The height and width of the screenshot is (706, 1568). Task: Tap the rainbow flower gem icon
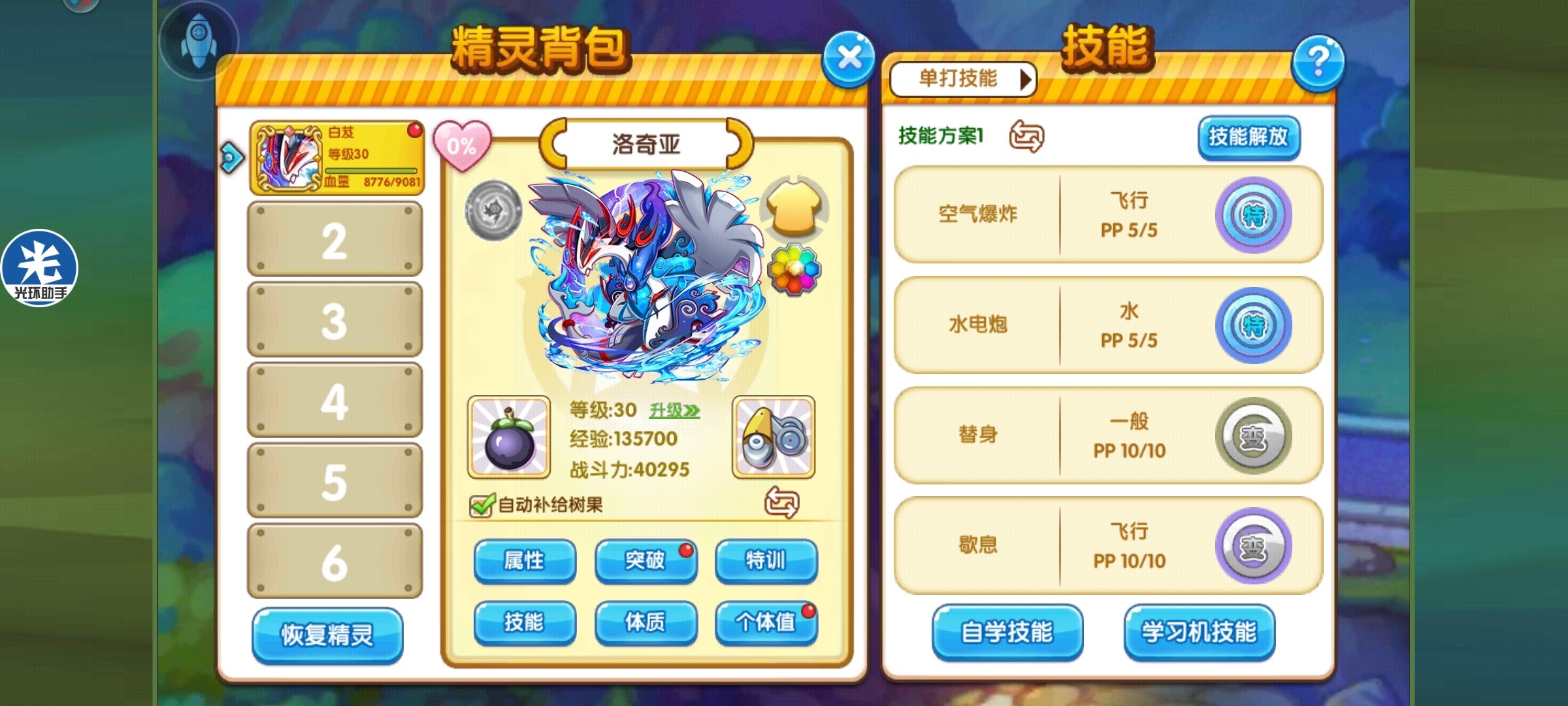tap(794, 269)
